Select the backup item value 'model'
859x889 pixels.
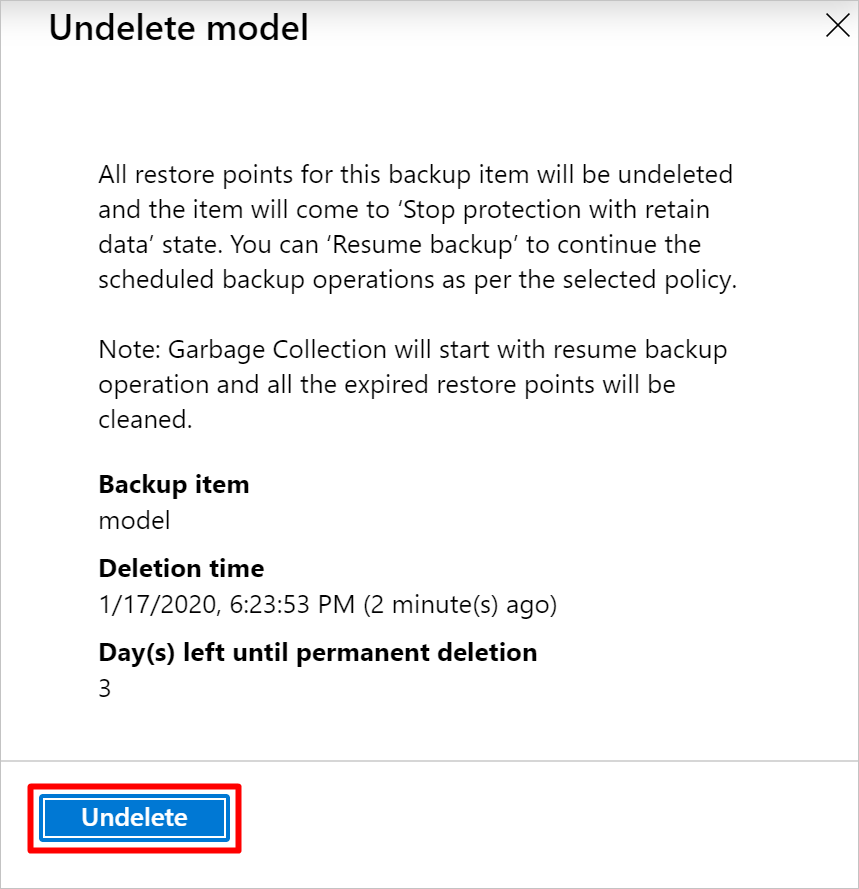click(134, 520)
